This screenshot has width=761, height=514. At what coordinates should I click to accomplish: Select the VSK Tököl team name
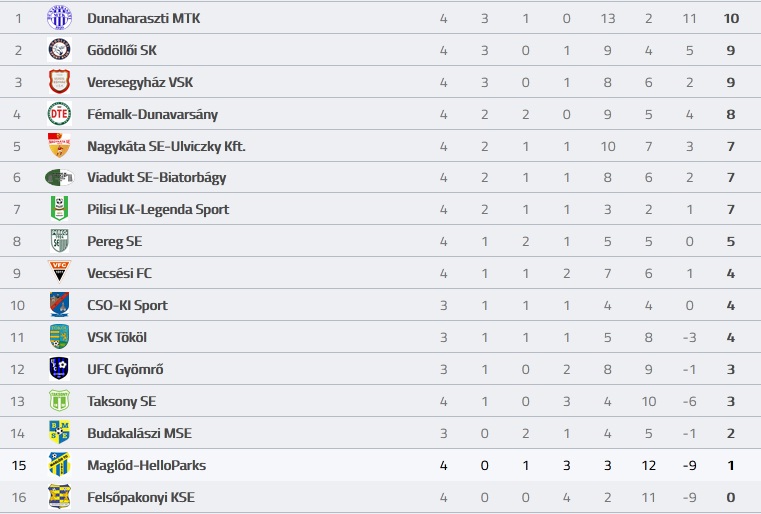[116, 337]
